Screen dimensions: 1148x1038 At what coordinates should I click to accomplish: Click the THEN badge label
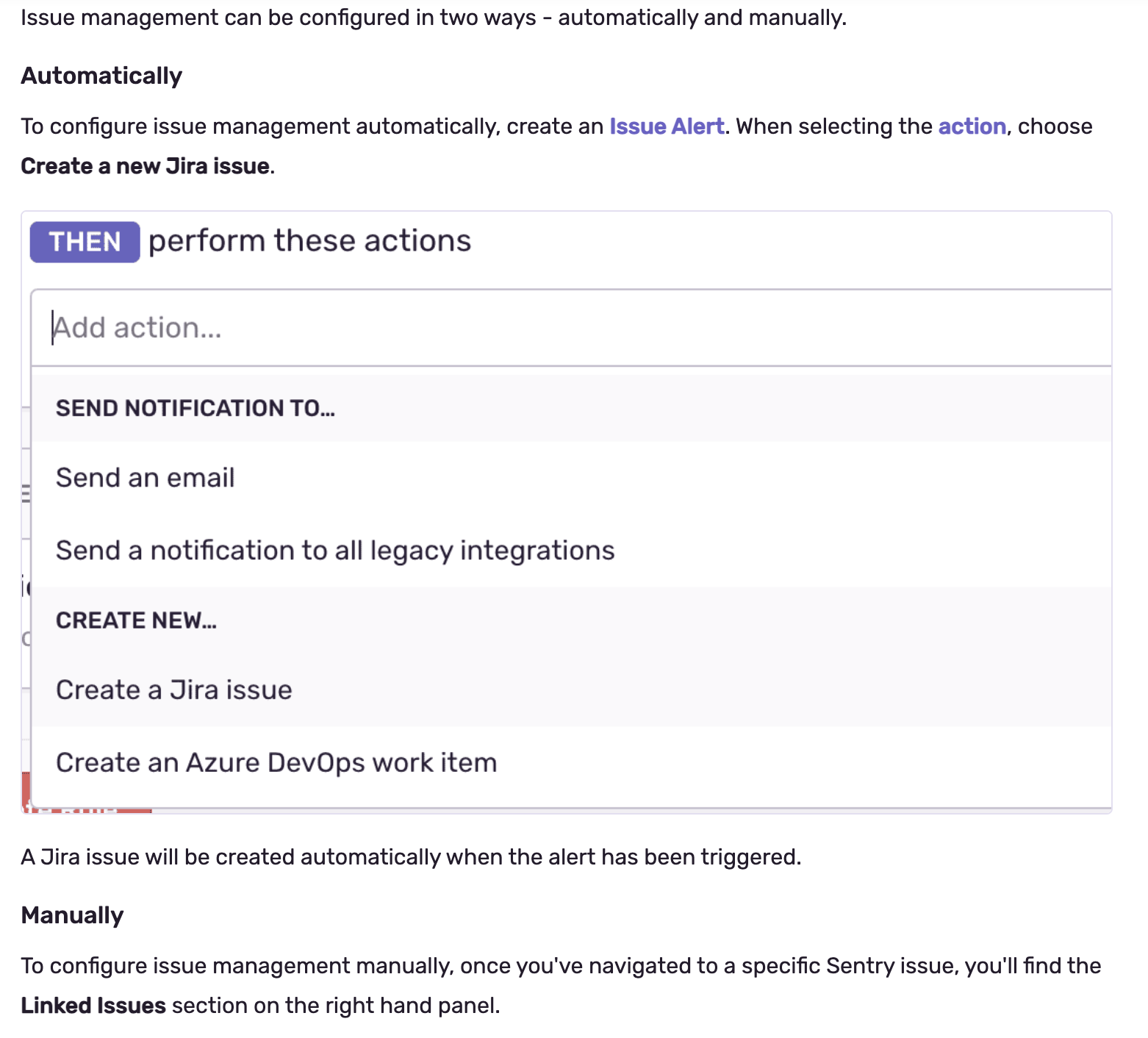(85, 242)
